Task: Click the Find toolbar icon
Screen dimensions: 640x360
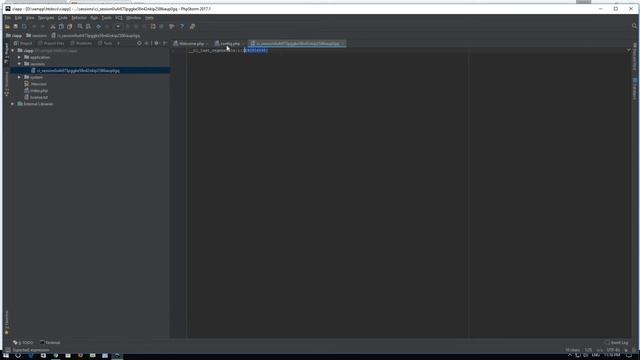Action: pos(80,27)
